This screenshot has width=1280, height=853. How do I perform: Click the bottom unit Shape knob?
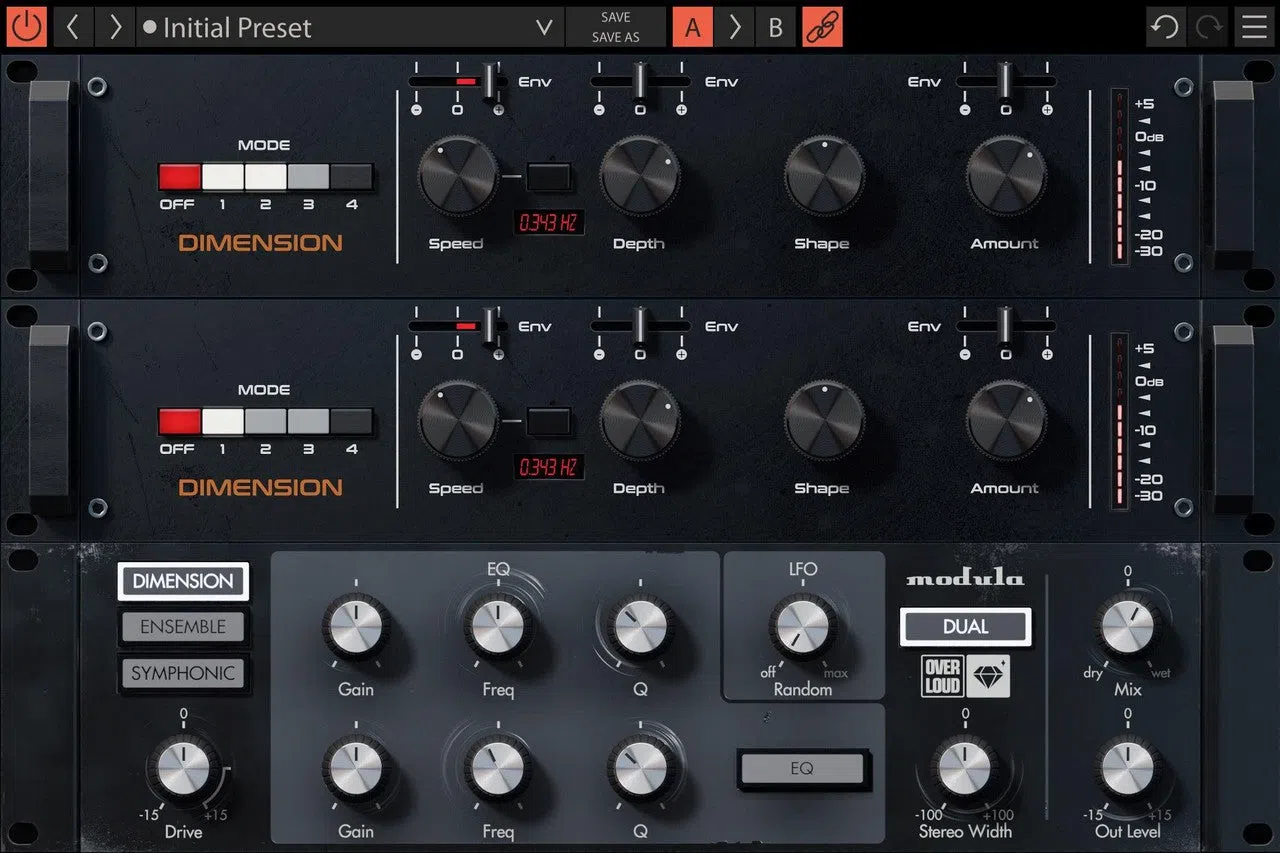[824, 421]
